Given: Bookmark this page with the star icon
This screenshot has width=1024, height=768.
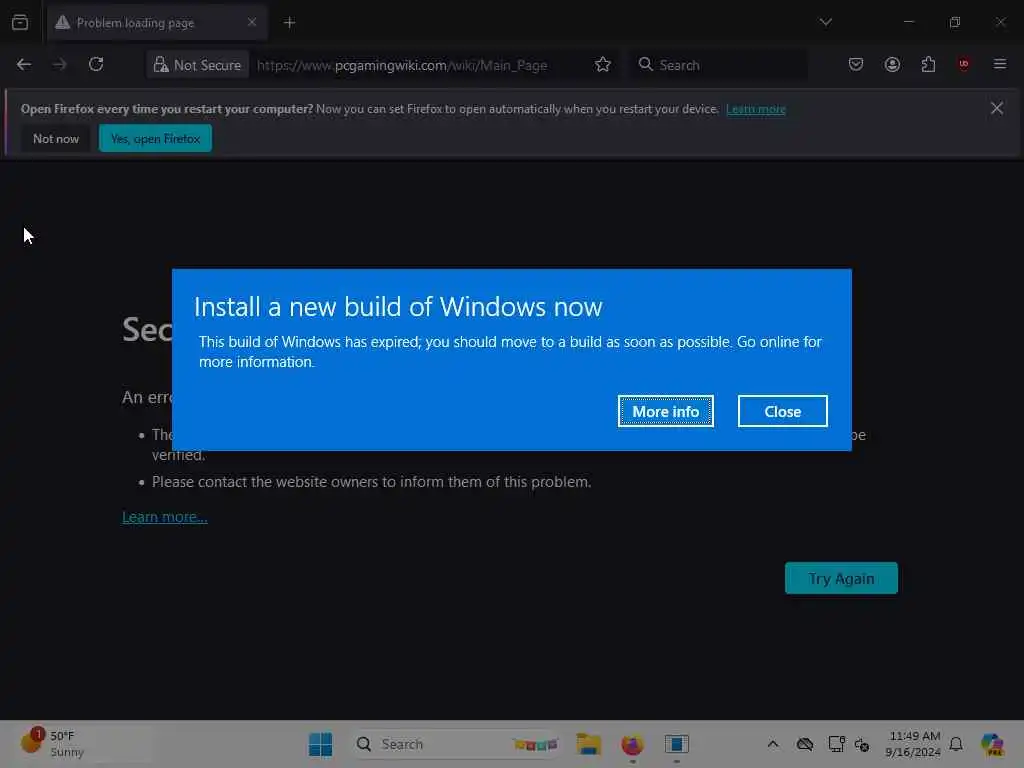Looking at the screenshot, I should click(x=603, y=65).
